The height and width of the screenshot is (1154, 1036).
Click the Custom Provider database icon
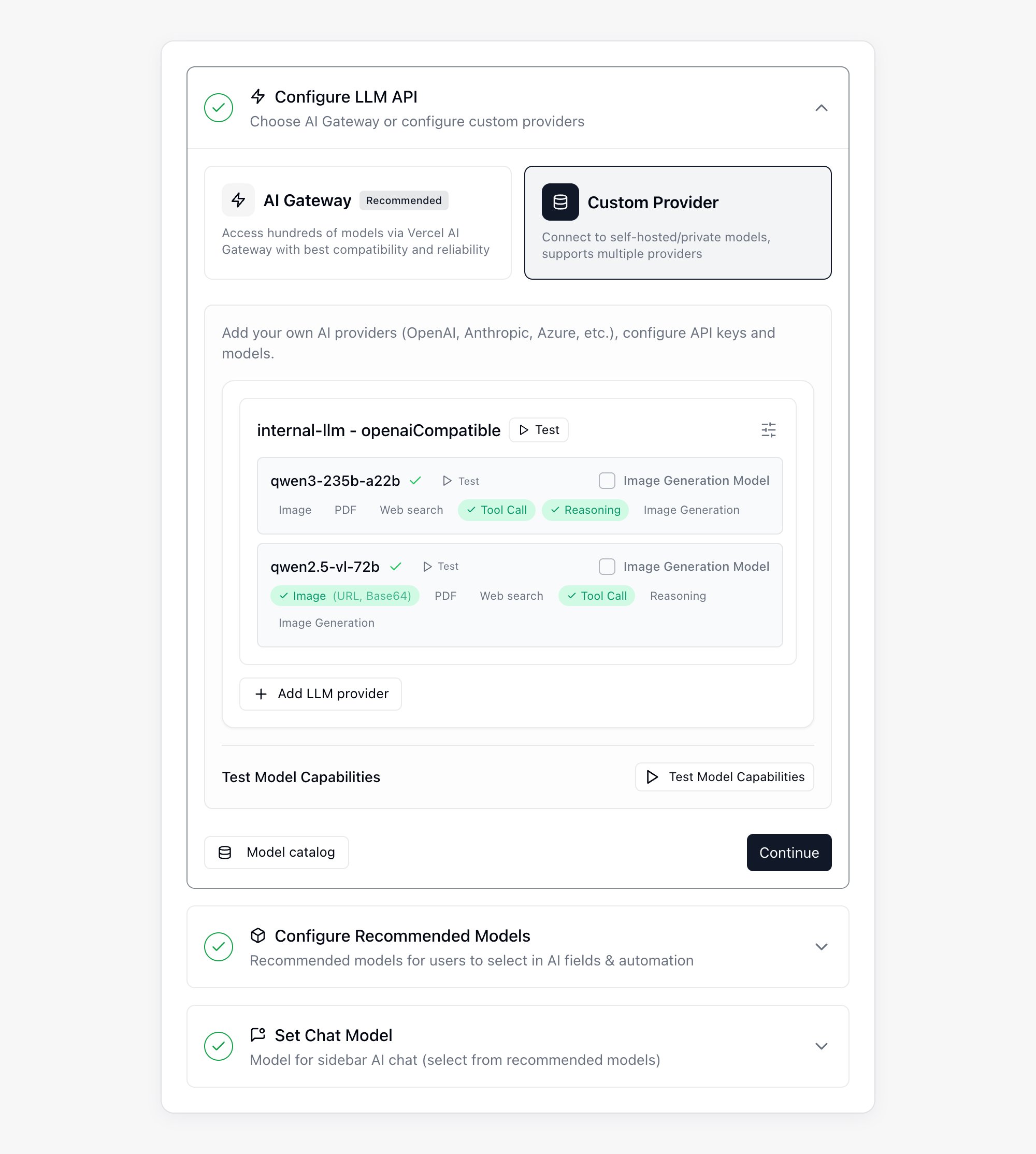560,202
